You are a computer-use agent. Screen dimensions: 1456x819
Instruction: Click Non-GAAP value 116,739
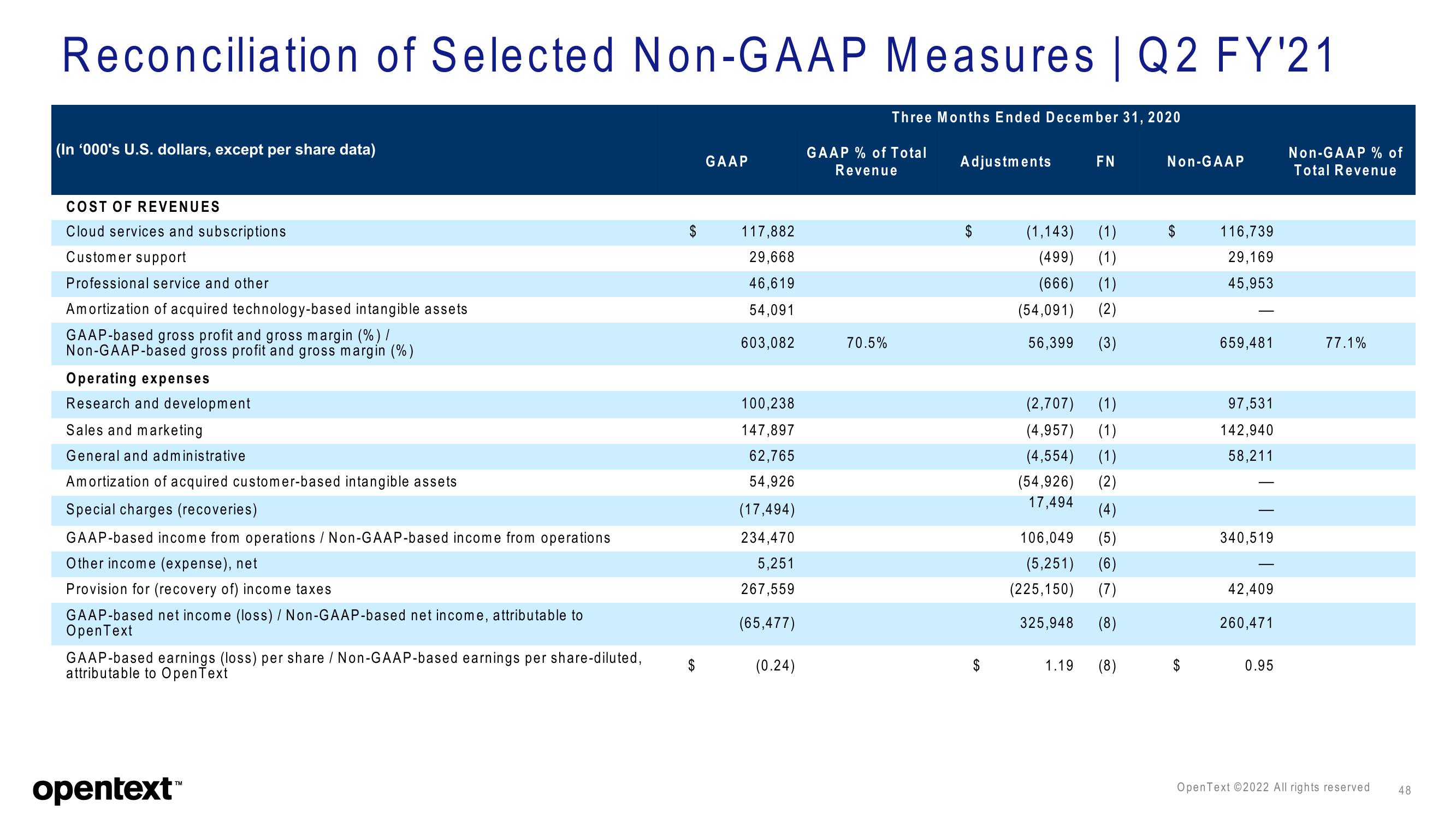click(x=1247, y=232)
